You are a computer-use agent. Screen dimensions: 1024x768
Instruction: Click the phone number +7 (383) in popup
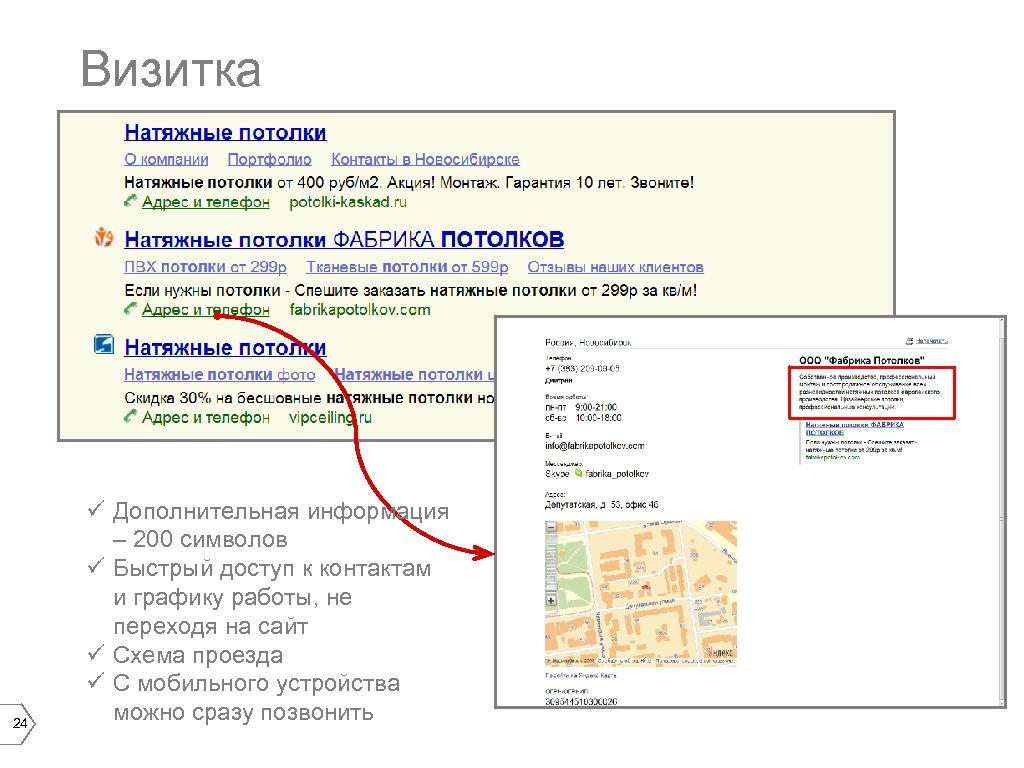tap(583, 368)
